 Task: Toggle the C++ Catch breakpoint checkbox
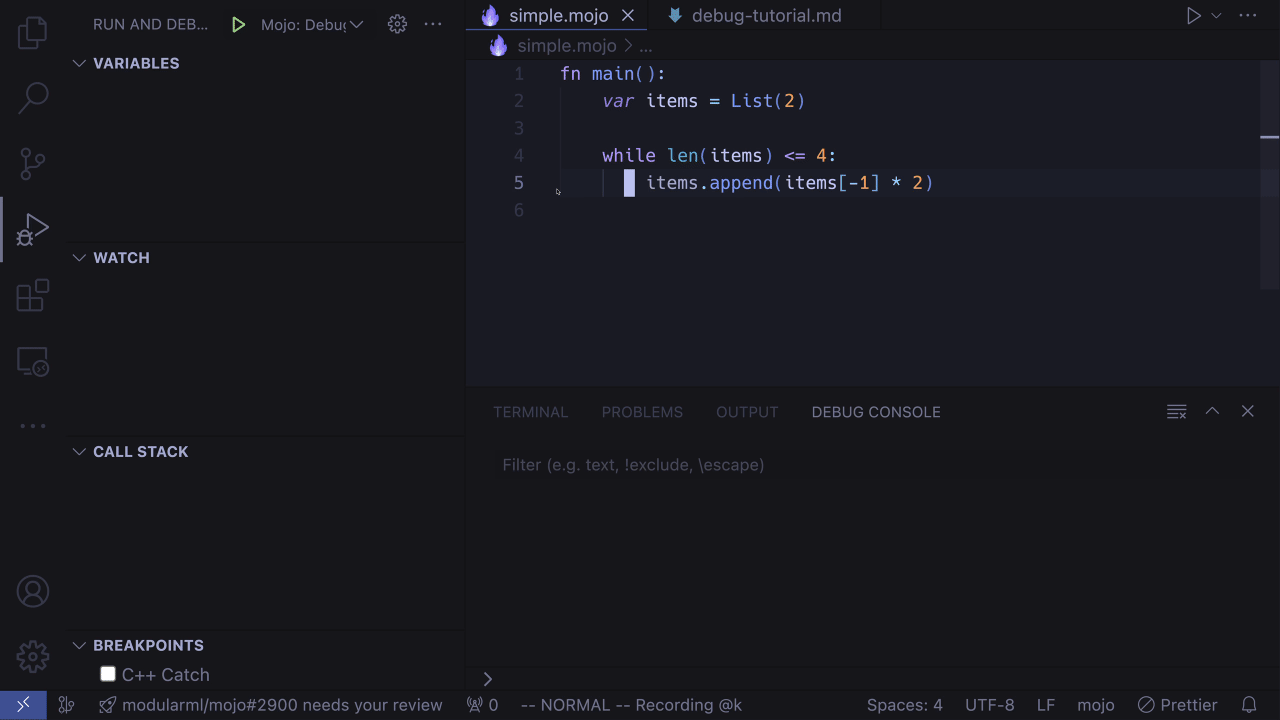click(x=108, y=674)
